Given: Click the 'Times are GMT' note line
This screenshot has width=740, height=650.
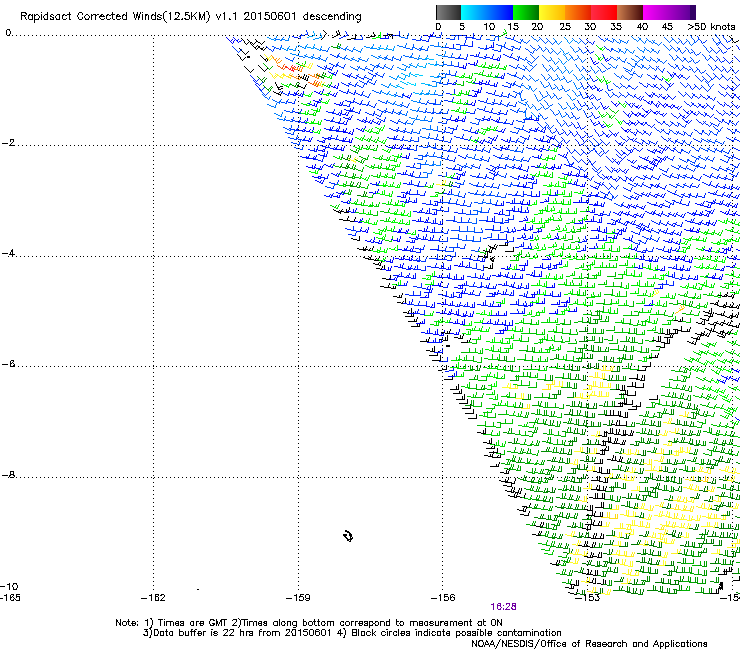Looking at the screenshot, I should (x=309, y=623).
